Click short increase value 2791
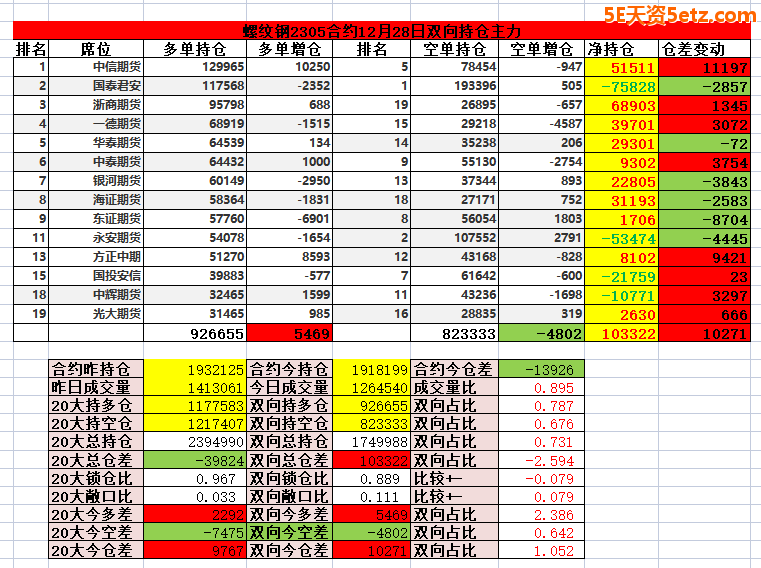The height and width of the screenshot is (568, 761). tap(542, 237)
